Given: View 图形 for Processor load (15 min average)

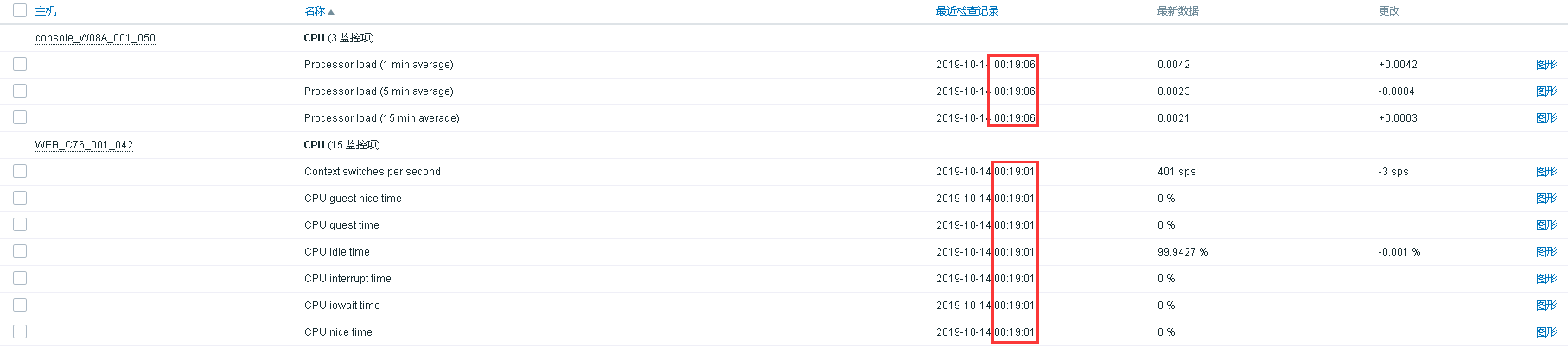Looking at the screenshot, I should pyautogui.click(x=1546, y=118).
